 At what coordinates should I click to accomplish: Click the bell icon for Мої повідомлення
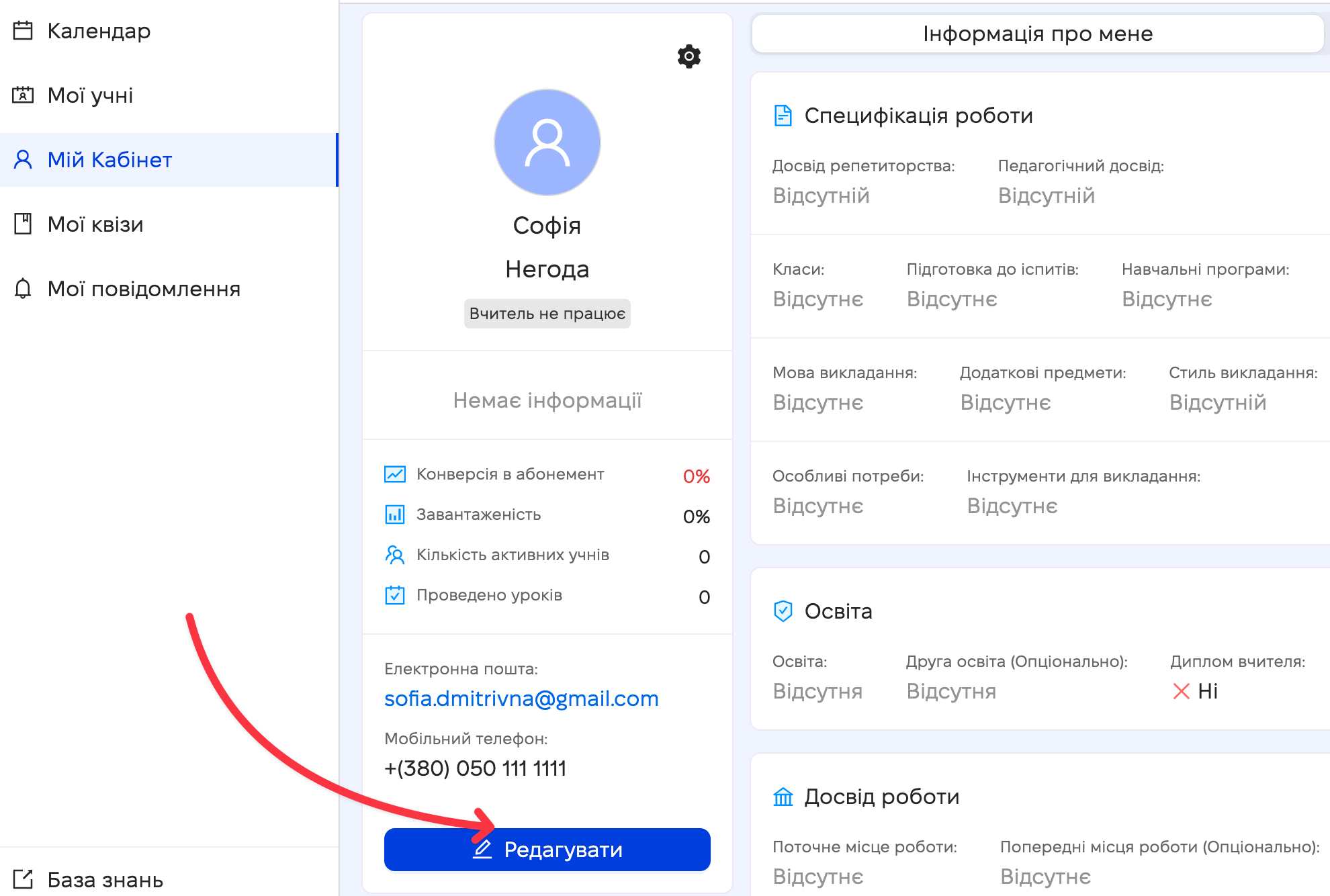23,289
